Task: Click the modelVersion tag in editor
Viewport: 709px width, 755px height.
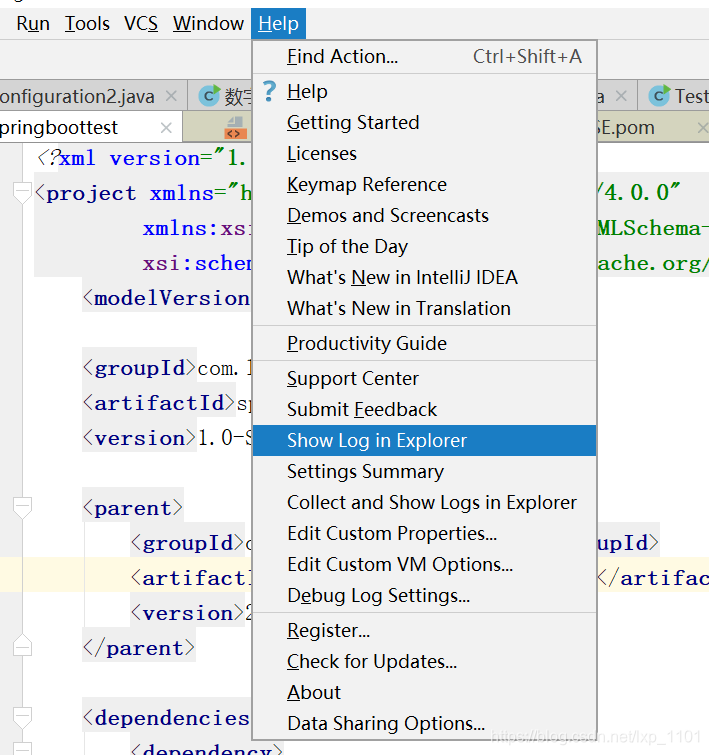Action: (x=166, y=298)
